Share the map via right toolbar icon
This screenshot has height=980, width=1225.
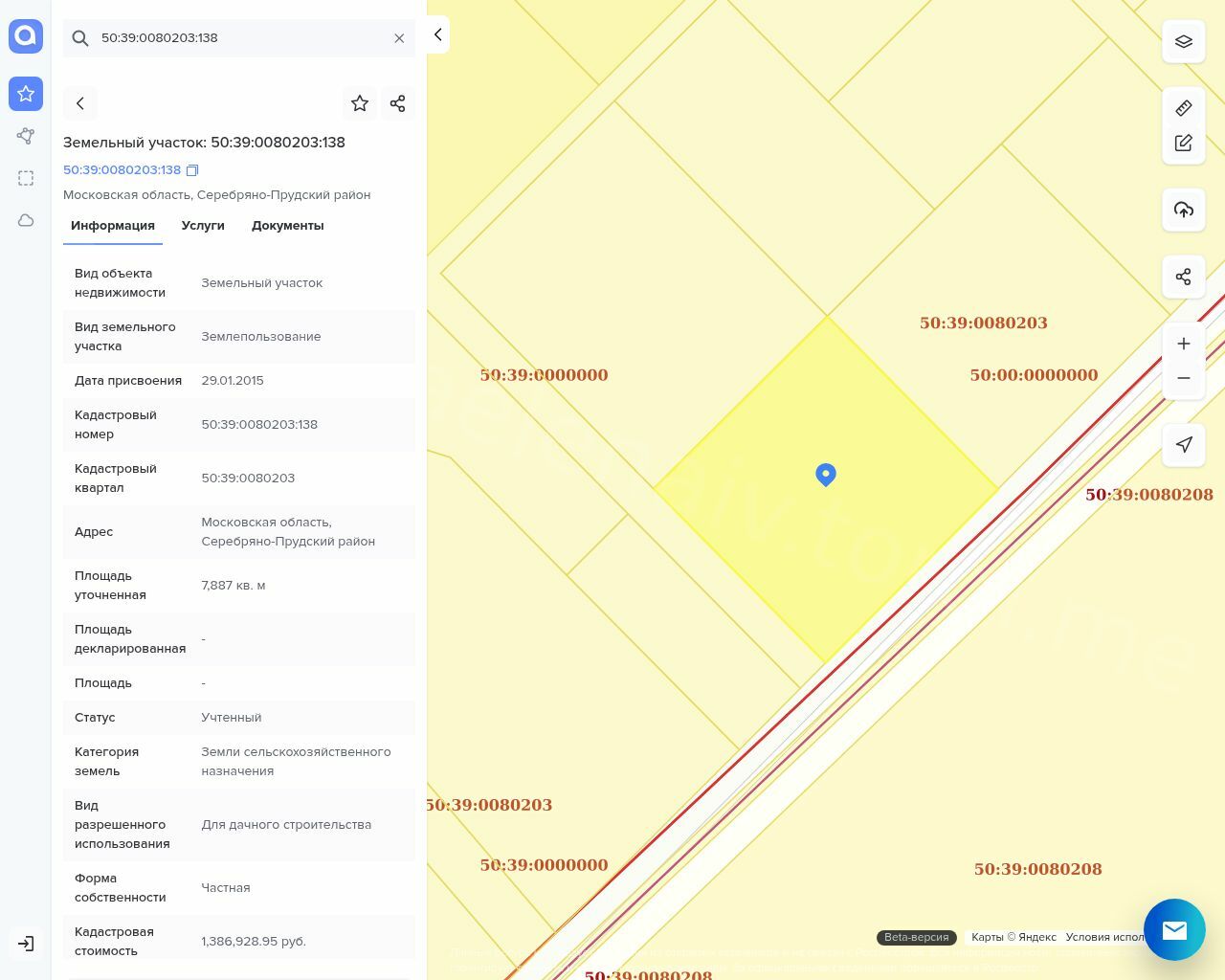[x=1183, y=277]
